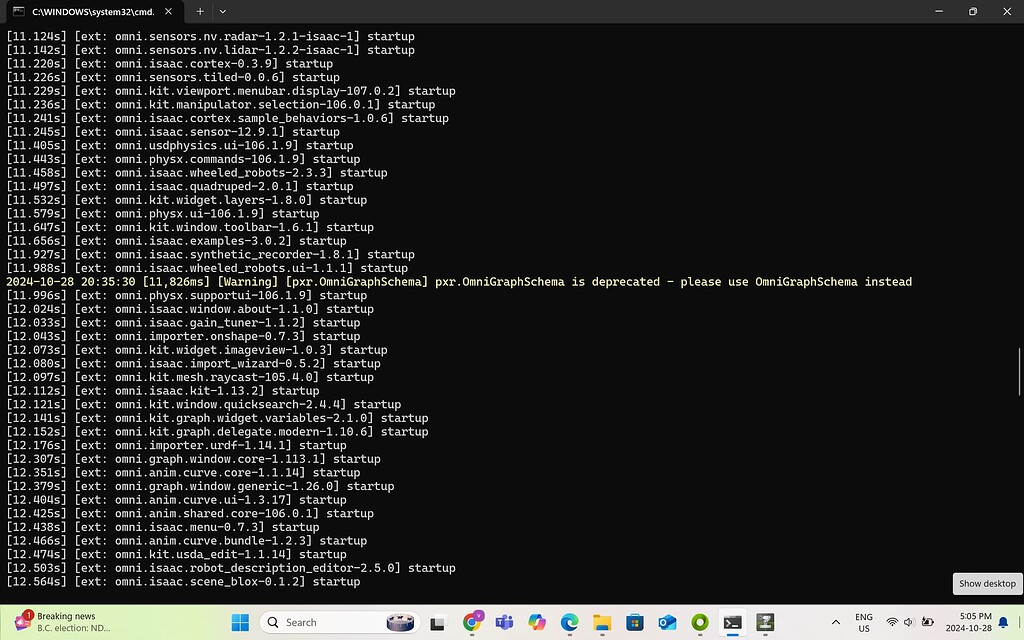Click the terminal vertical scrollbar thumb

[x=1019, y=372]
